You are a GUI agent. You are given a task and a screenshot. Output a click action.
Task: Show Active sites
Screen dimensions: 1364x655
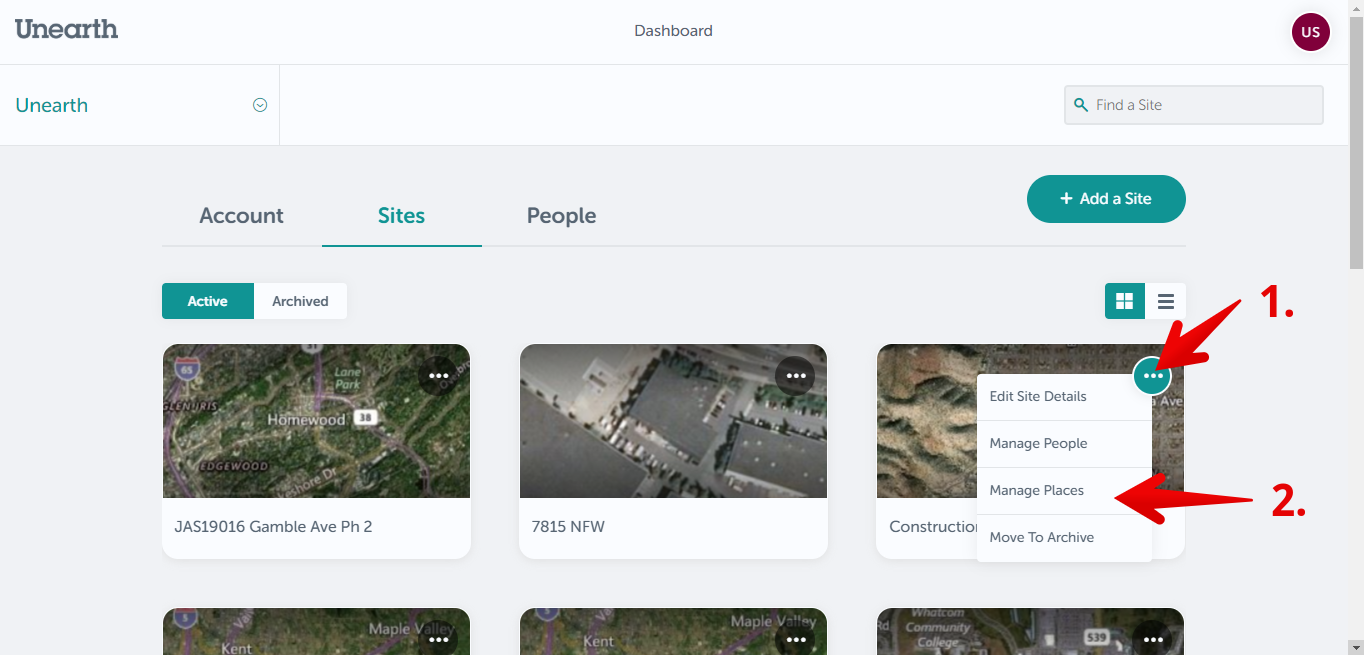[x=208, y=301]
